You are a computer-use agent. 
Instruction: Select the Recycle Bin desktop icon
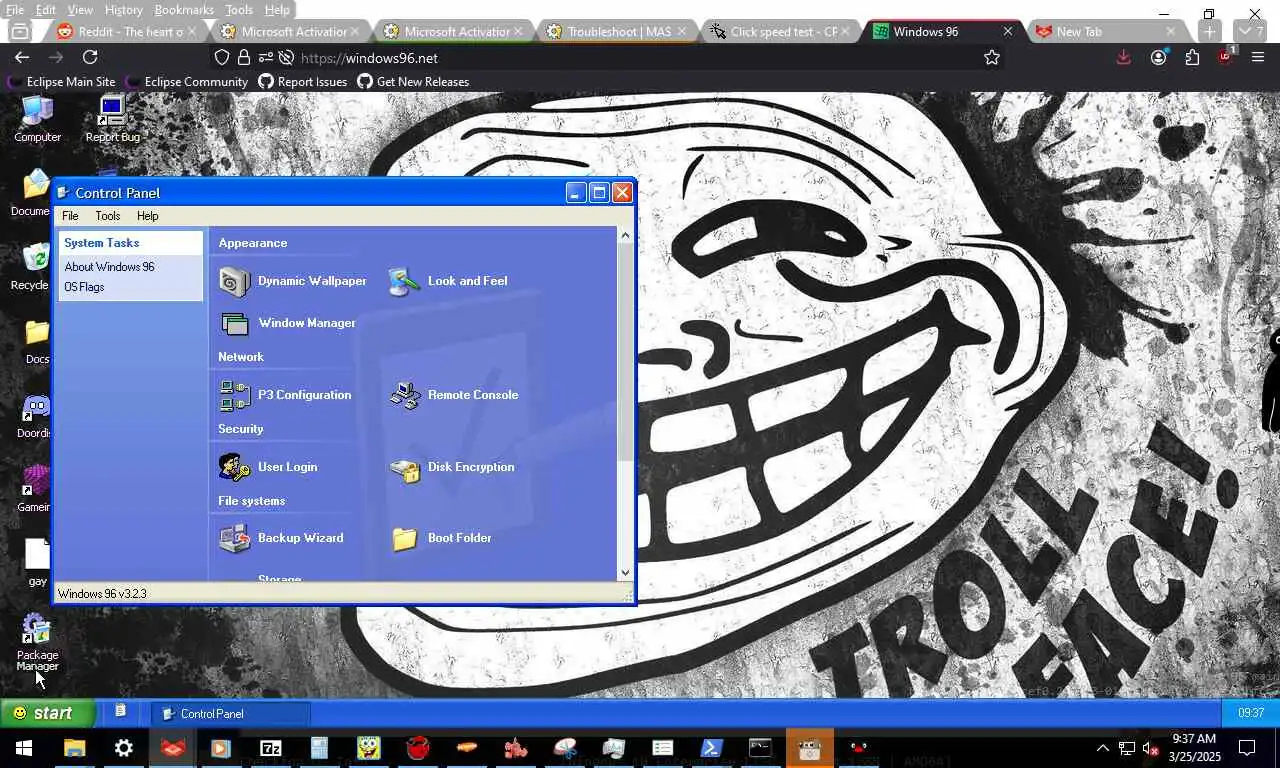32,267
